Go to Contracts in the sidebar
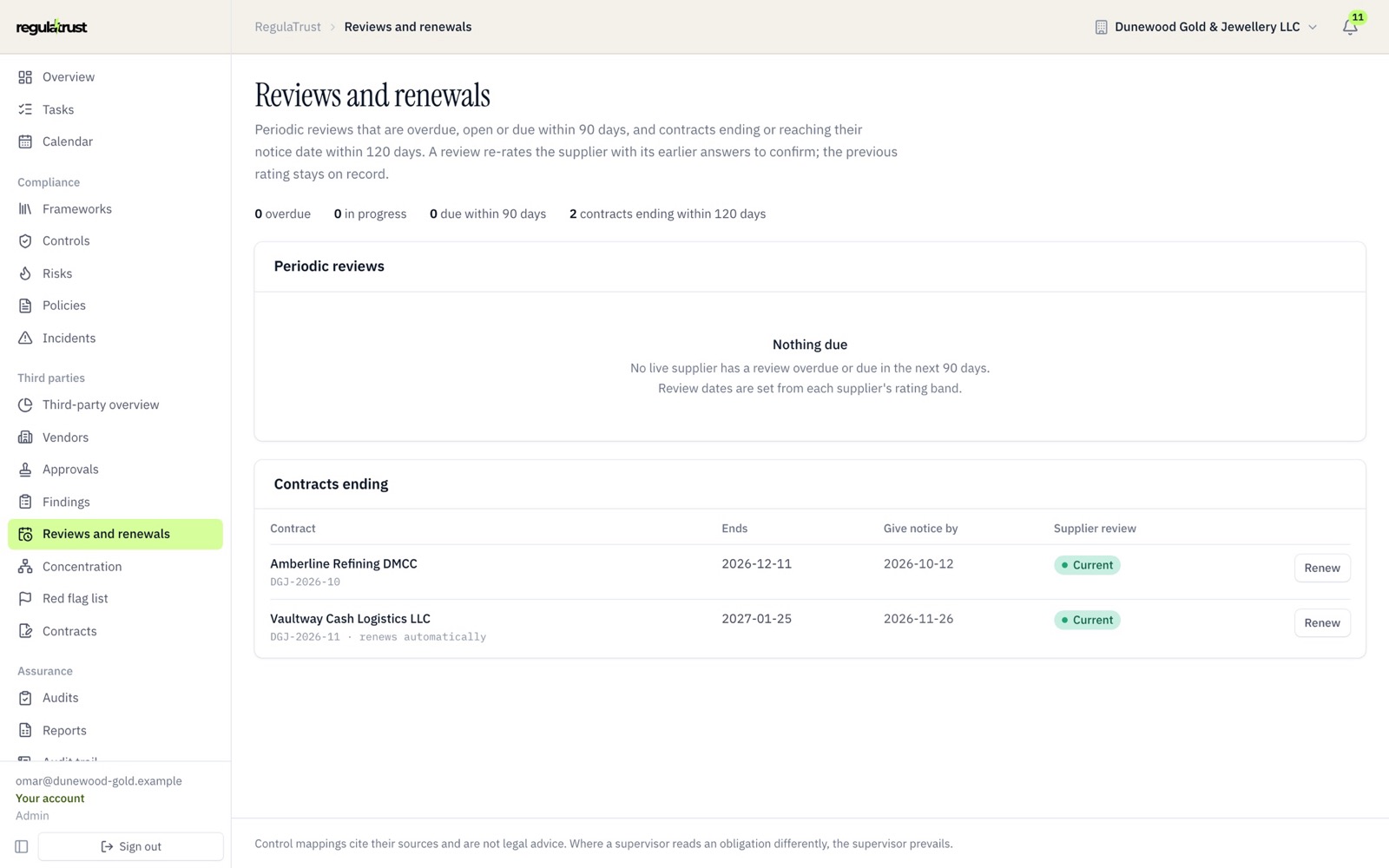Viewport: 1389px width, 868px height. 115,631
